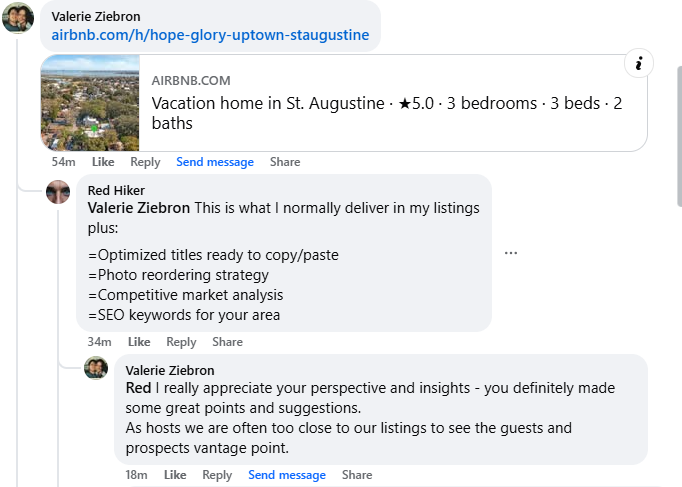Reply to Valerie's Airbnb link comment
Image resolution: width=682 pixels, height=487 pixels.
click(145, 162)
